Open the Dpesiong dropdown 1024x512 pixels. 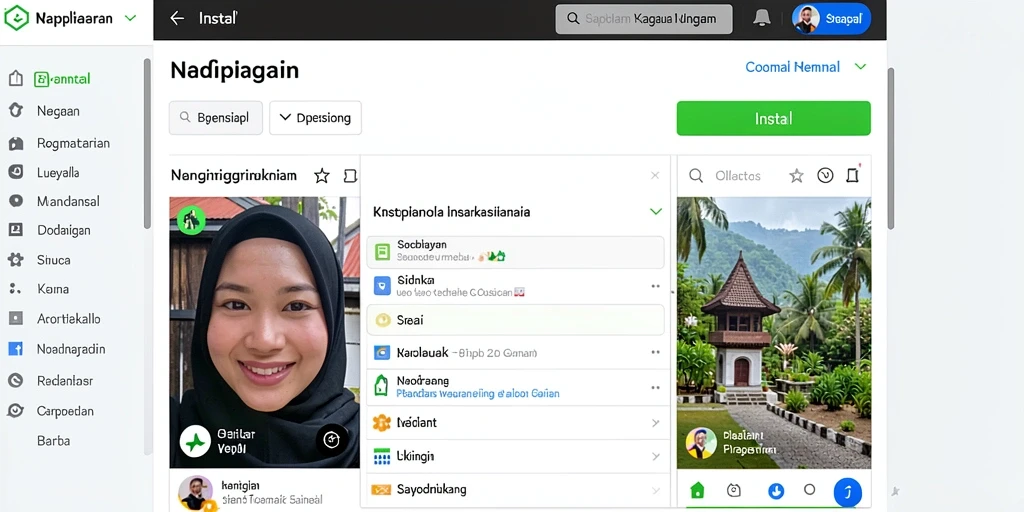point(315,118)
